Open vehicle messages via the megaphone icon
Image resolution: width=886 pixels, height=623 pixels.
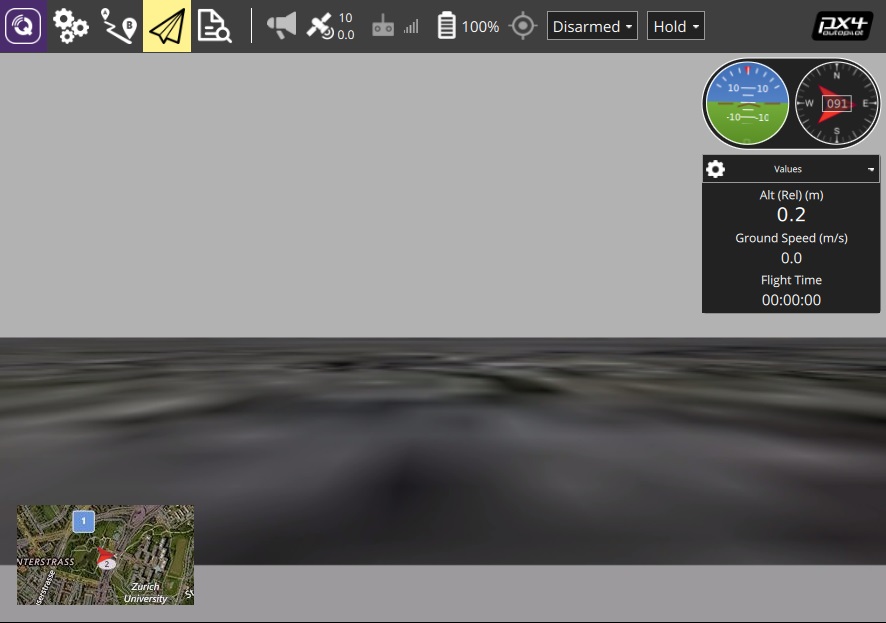click(x=281, y=25)
